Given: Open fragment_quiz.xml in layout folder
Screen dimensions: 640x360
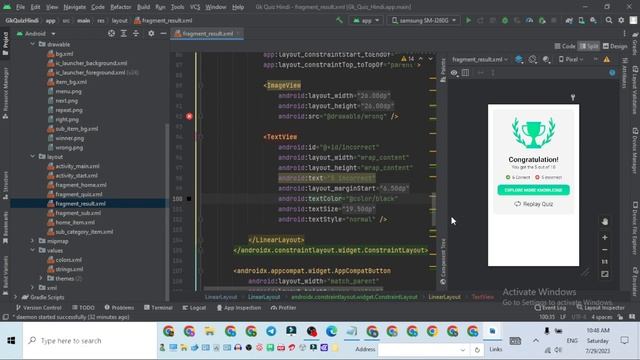Looking at the screenshot, I should coord(79,194).
